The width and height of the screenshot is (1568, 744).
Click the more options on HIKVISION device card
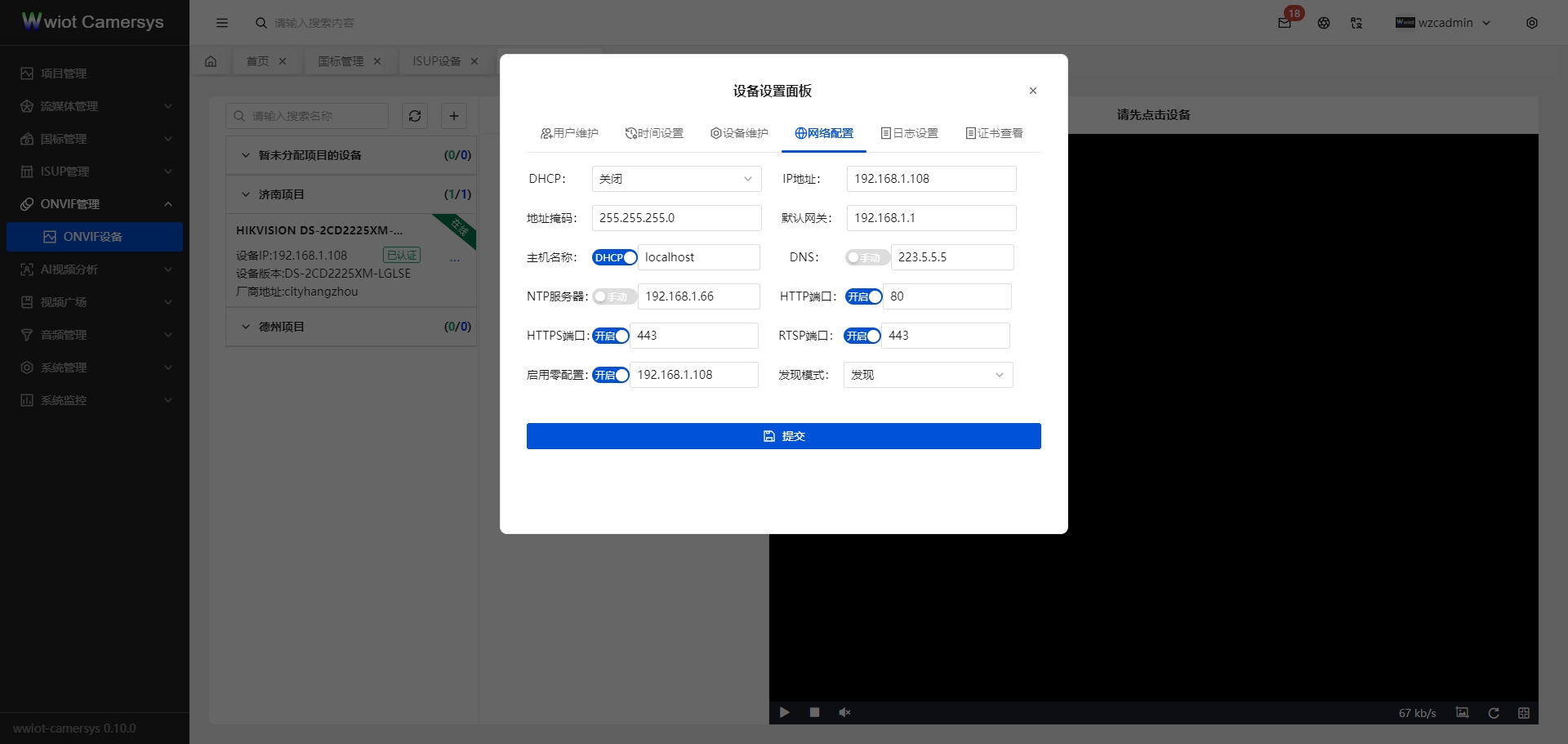click(x=455, y=259)
